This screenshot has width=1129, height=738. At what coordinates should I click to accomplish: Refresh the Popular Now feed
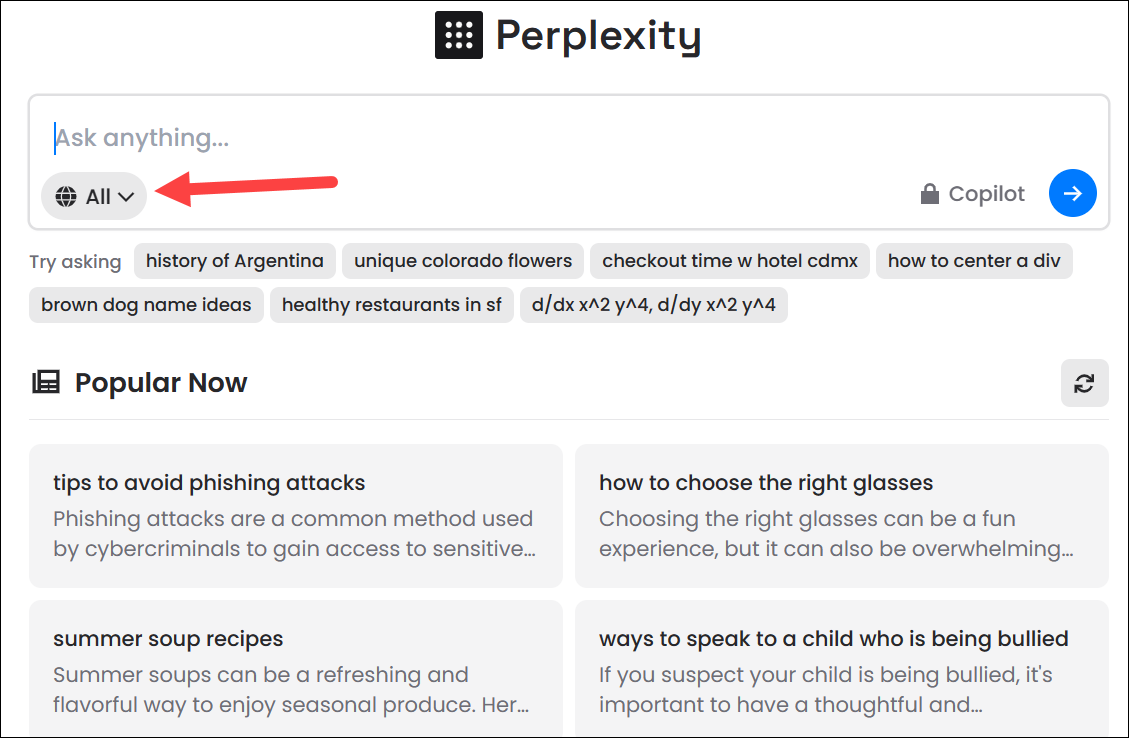(1084, 383)
